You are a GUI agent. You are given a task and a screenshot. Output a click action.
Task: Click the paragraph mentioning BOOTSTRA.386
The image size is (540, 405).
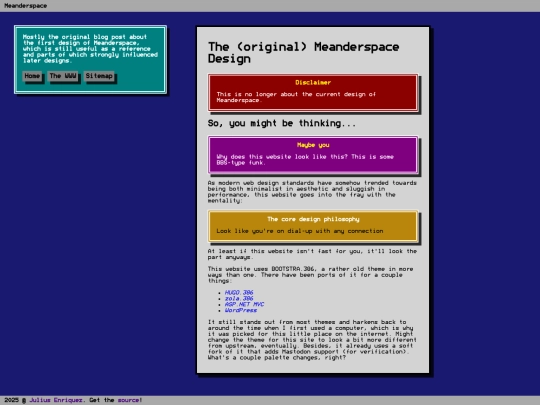tap(310, 274)
